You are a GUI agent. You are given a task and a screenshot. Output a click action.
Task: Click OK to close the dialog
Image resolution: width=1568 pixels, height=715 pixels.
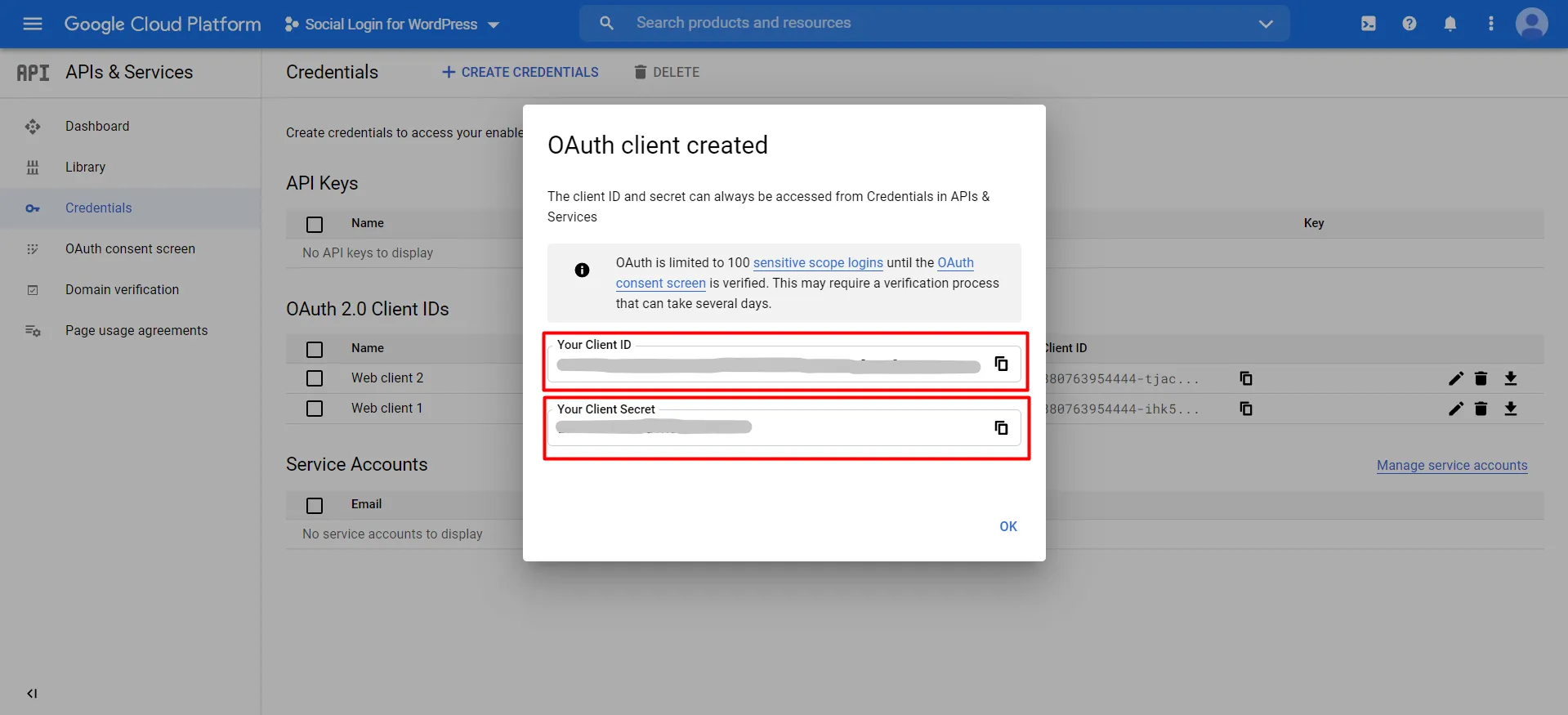point(1008,526)
